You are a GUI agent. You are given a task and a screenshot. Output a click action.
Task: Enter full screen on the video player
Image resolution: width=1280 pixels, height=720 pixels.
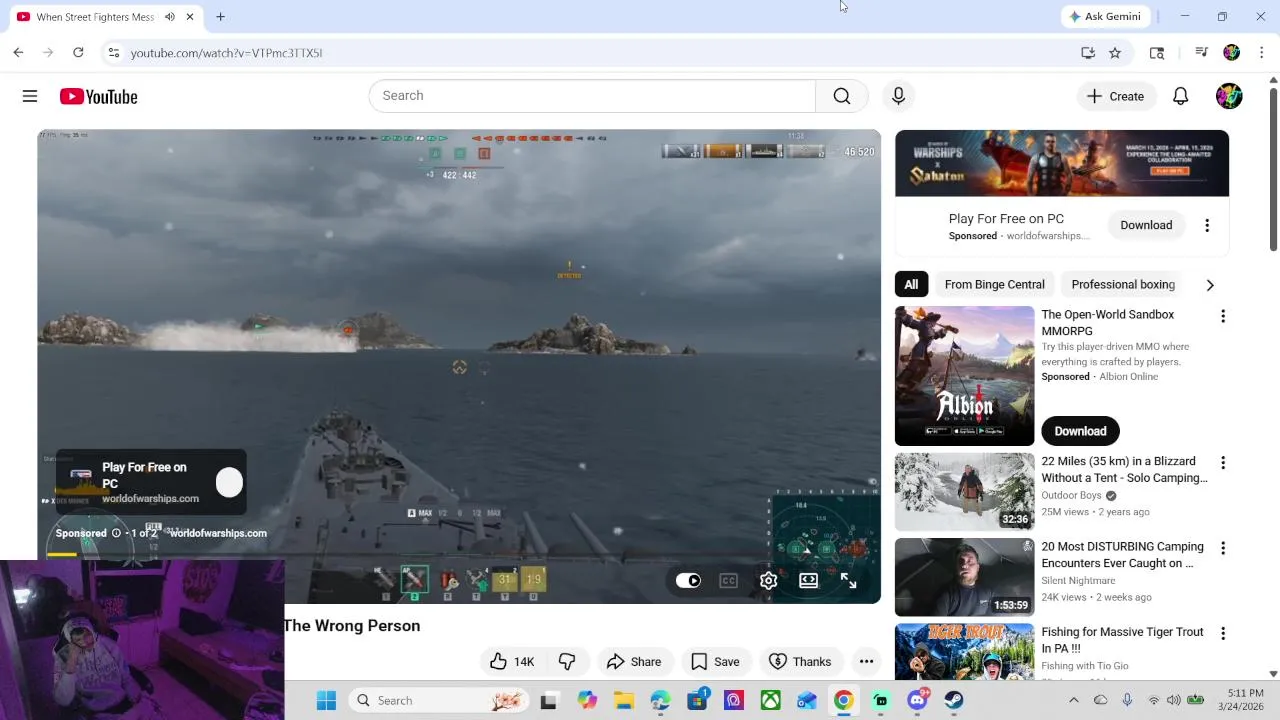(848, 580)
